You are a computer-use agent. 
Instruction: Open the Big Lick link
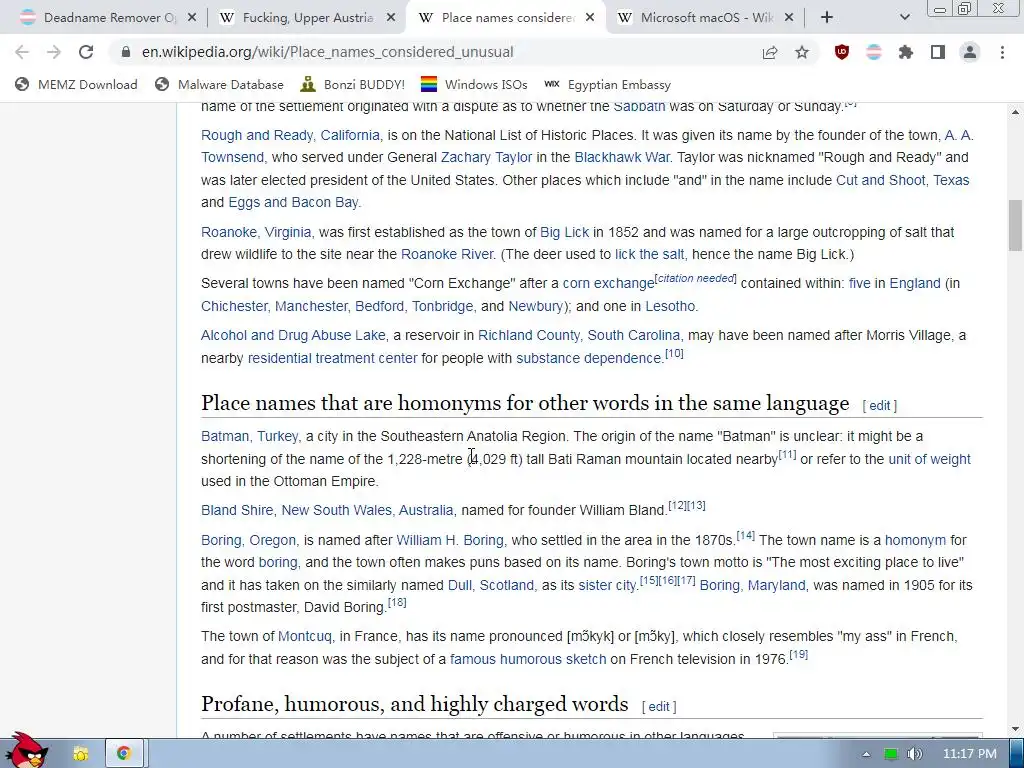[x=564, y=232]
